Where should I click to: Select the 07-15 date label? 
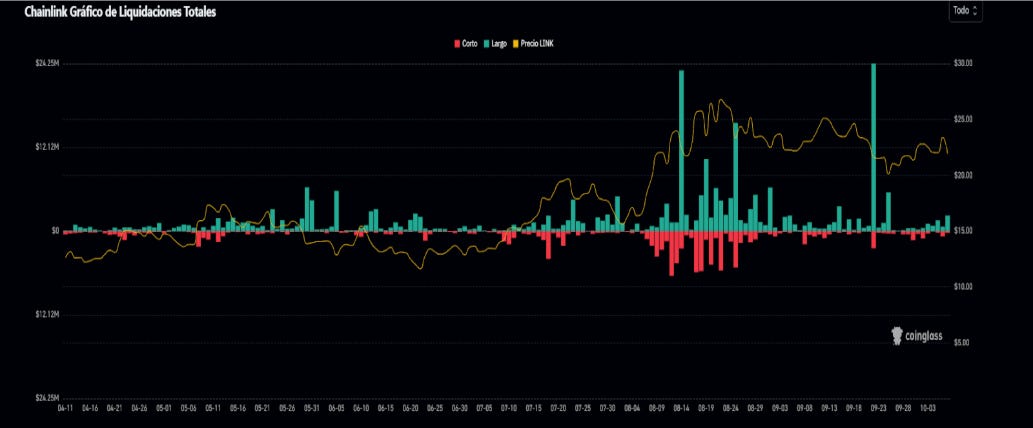point(534,408)
